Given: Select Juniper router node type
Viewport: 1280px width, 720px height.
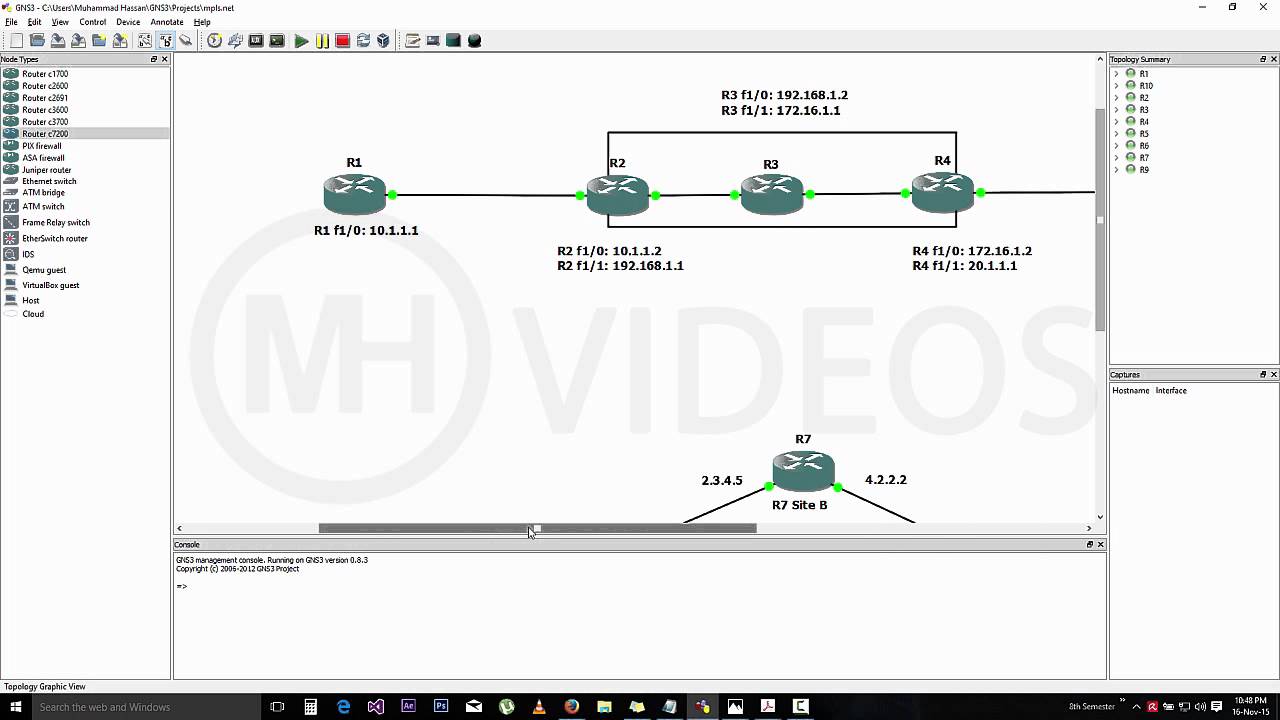Looking at the screenshot, I should 85,170.
